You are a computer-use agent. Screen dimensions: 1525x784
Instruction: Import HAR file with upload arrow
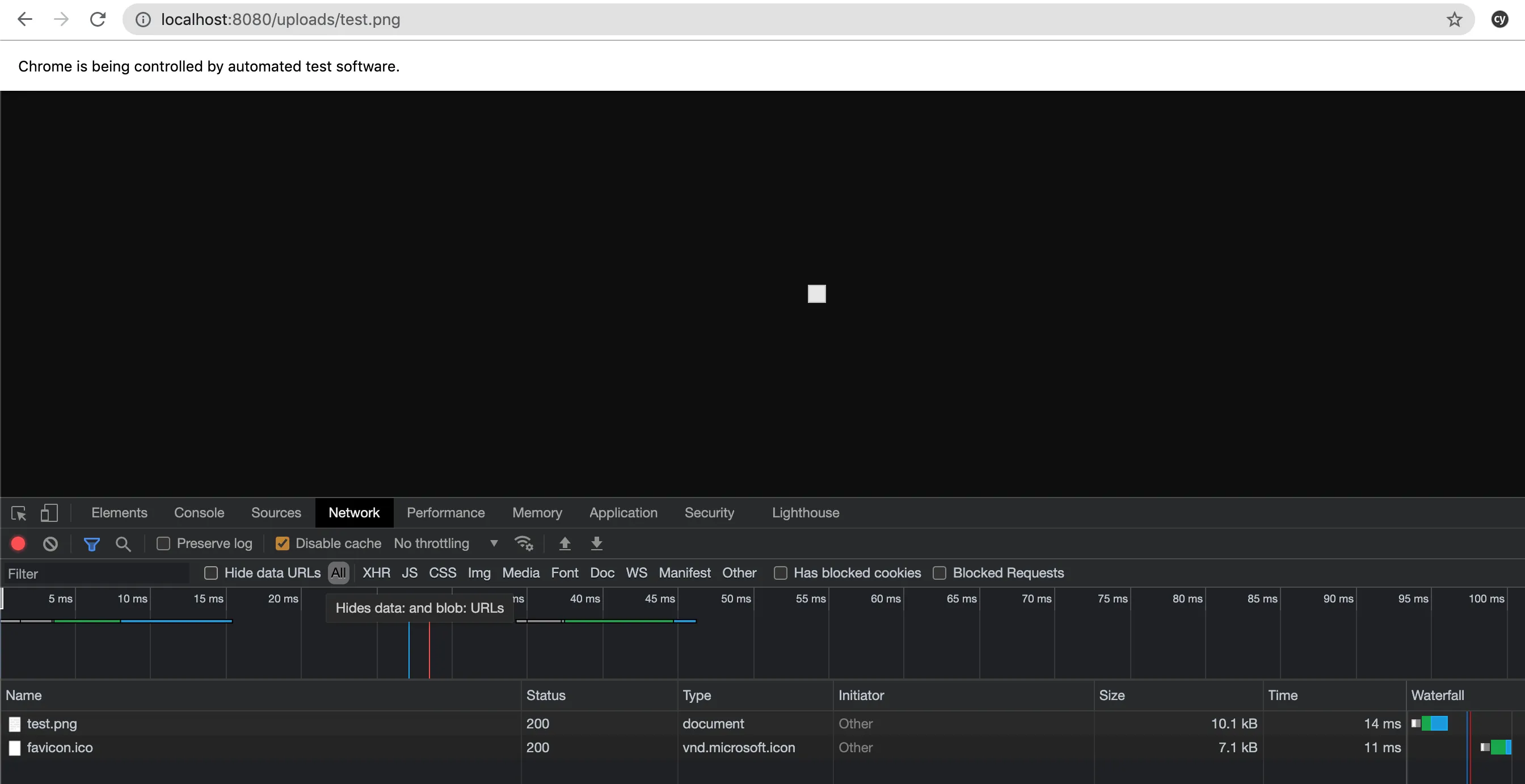564,543
